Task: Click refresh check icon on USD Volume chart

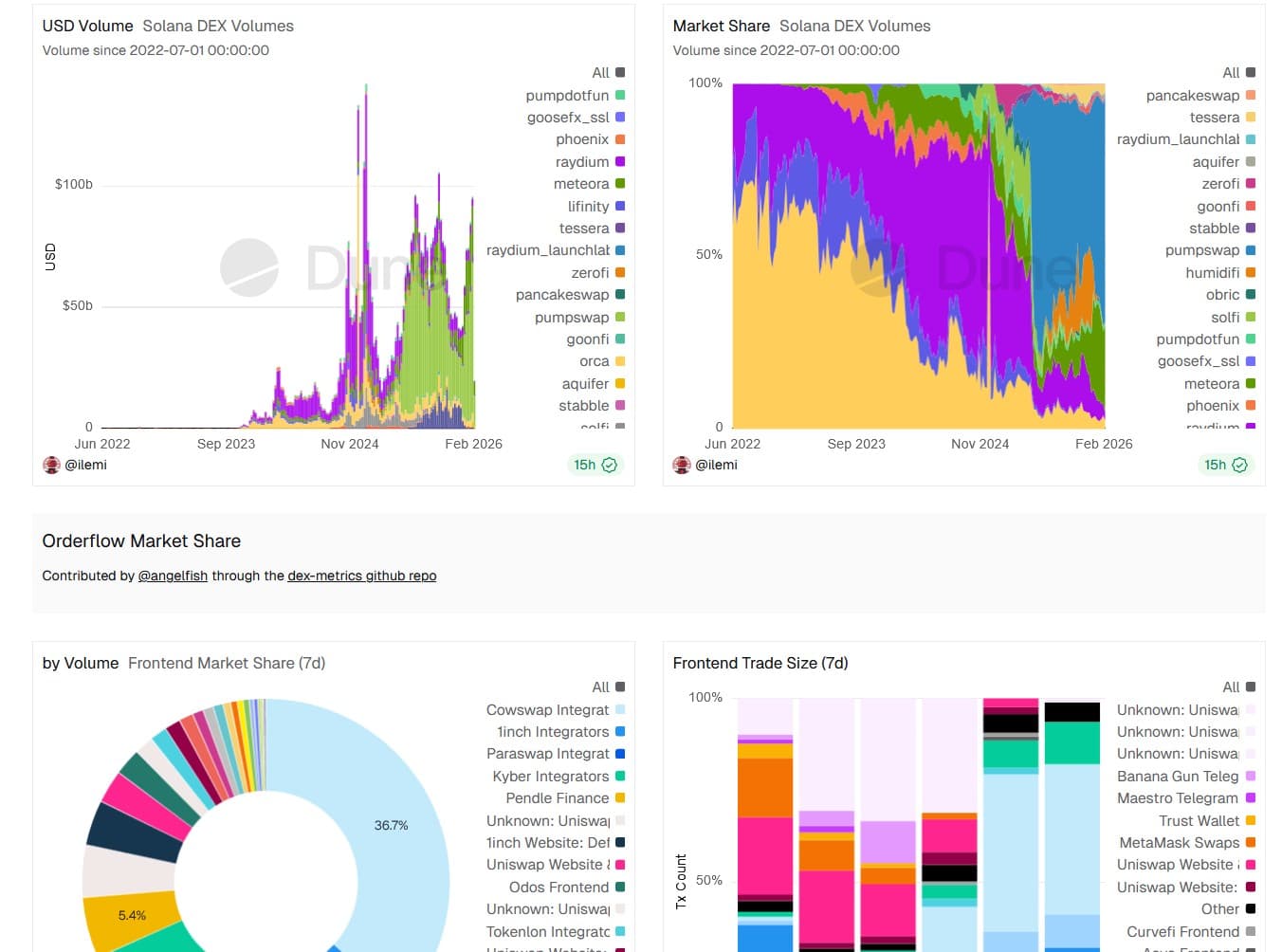Action: 610,465
